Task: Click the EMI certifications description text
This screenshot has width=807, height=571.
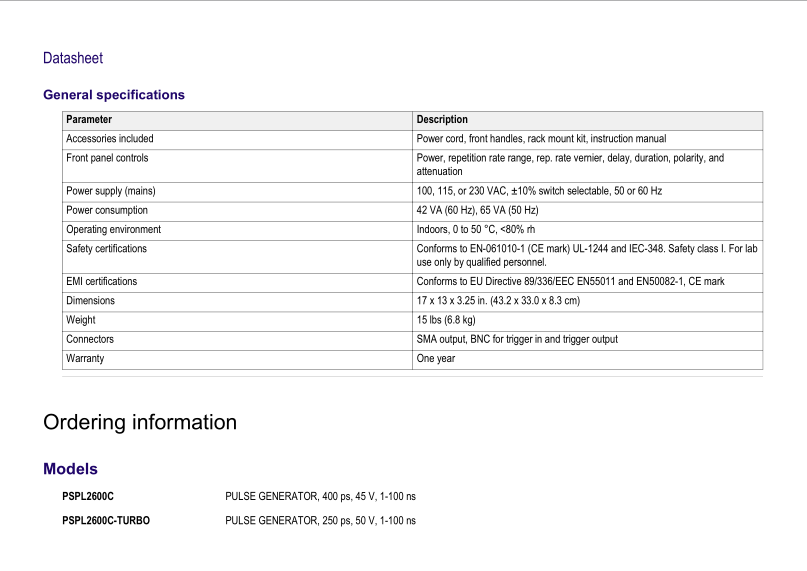Action: tap(570, 282)
